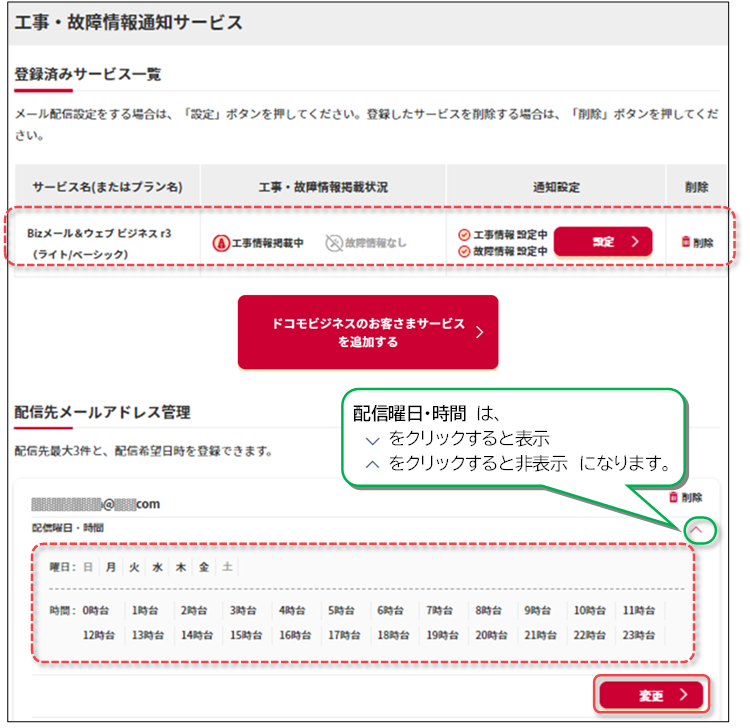
Task: Click the masked email address ending in com
Action: [96, 504]
